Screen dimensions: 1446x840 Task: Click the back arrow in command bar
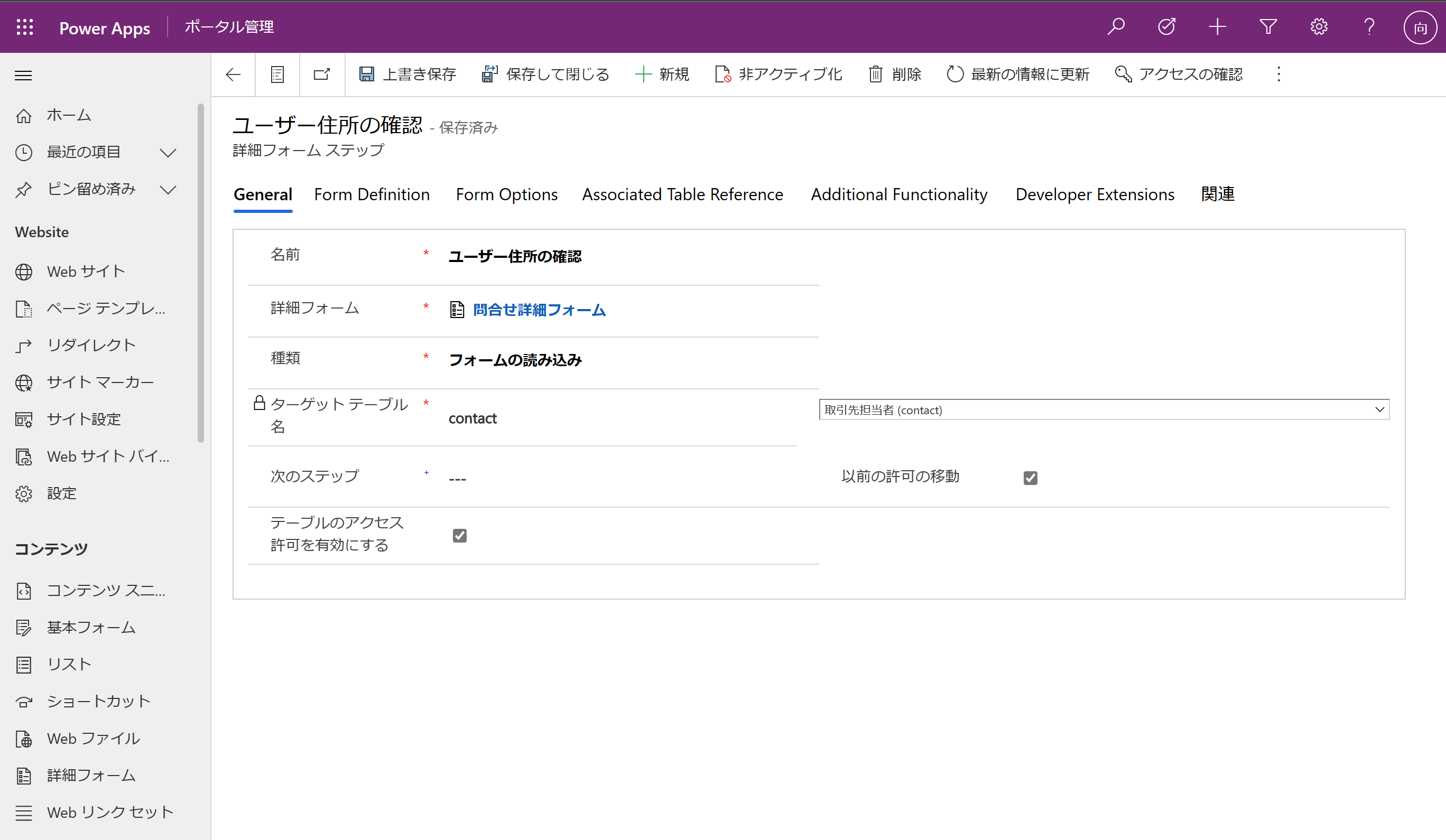(x=233, y=74)
